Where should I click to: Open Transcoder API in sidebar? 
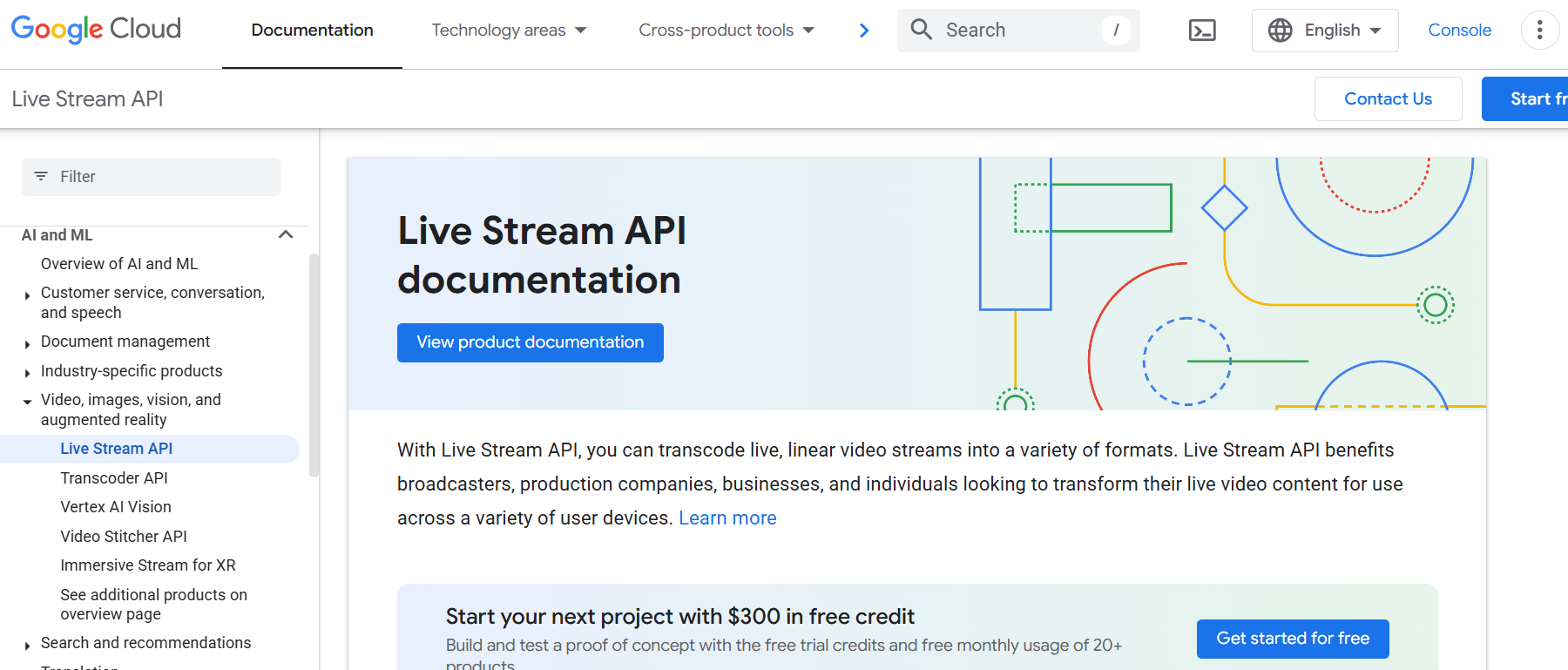point(114,478)
